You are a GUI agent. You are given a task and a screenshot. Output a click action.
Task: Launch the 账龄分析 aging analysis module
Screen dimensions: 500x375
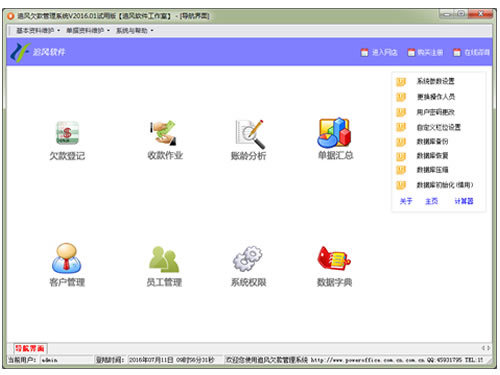pyautogui.click(x=249, y=141)
